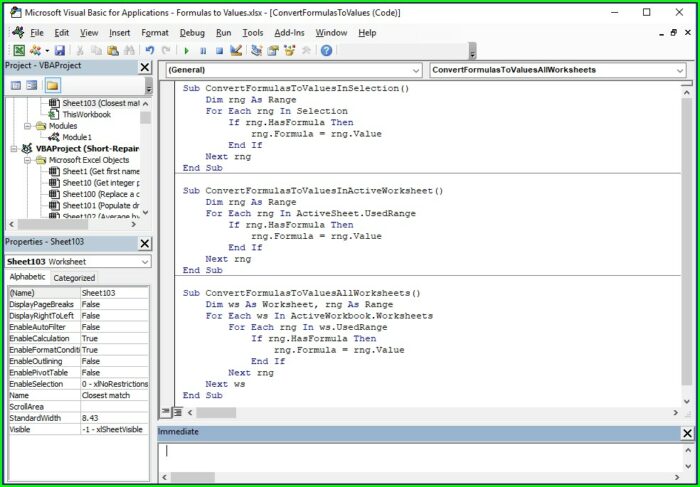Open Project Explorer toolbar icon
Viewport: 700px width, 487px height.
[x=256, y=50]
